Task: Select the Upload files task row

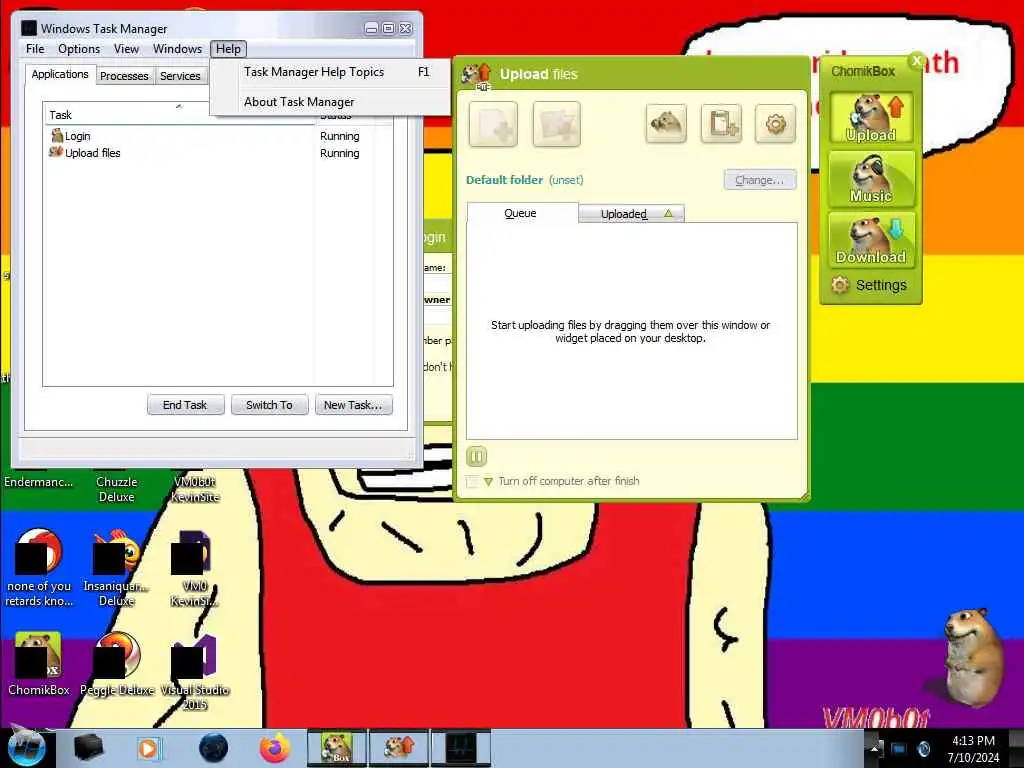Action: tap(217, 153)
